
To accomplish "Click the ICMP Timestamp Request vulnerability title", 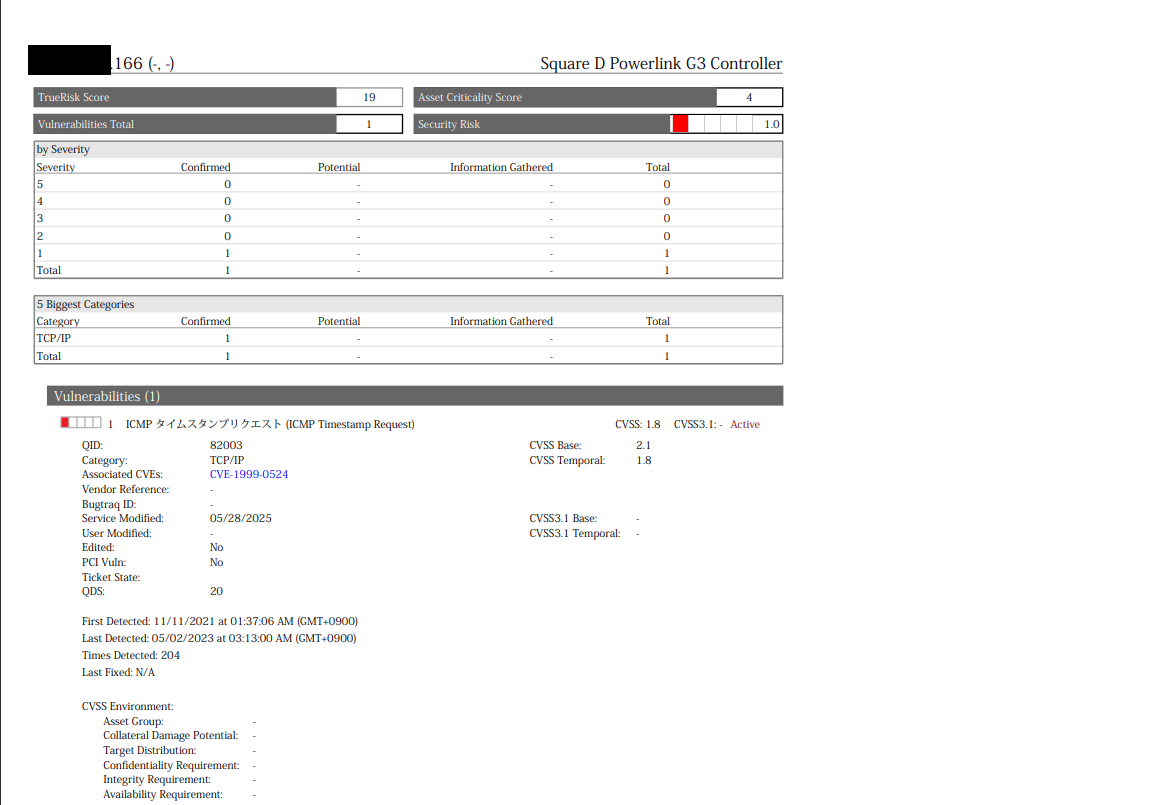I will pyautogui.click(x=269, y=424).
